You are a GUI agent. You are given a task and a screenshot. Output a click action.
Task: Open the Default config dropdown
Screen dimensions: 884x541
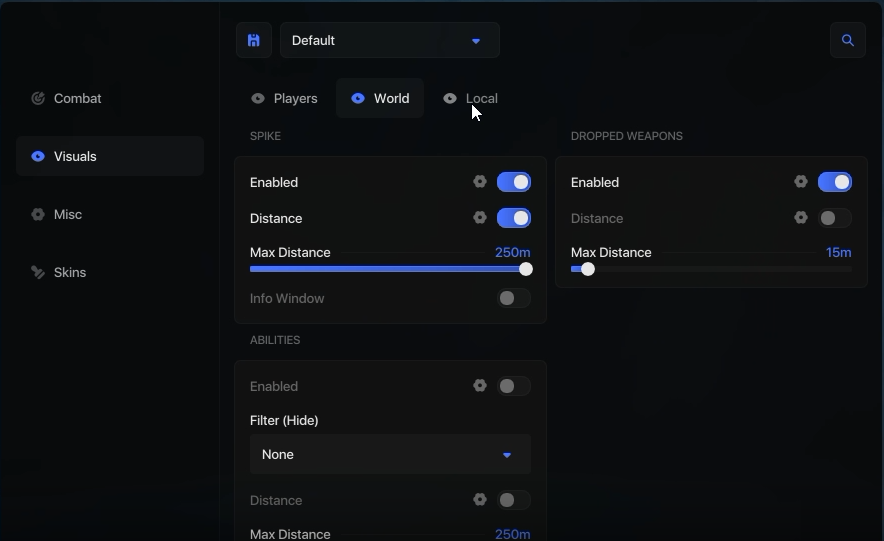[390, 40]
